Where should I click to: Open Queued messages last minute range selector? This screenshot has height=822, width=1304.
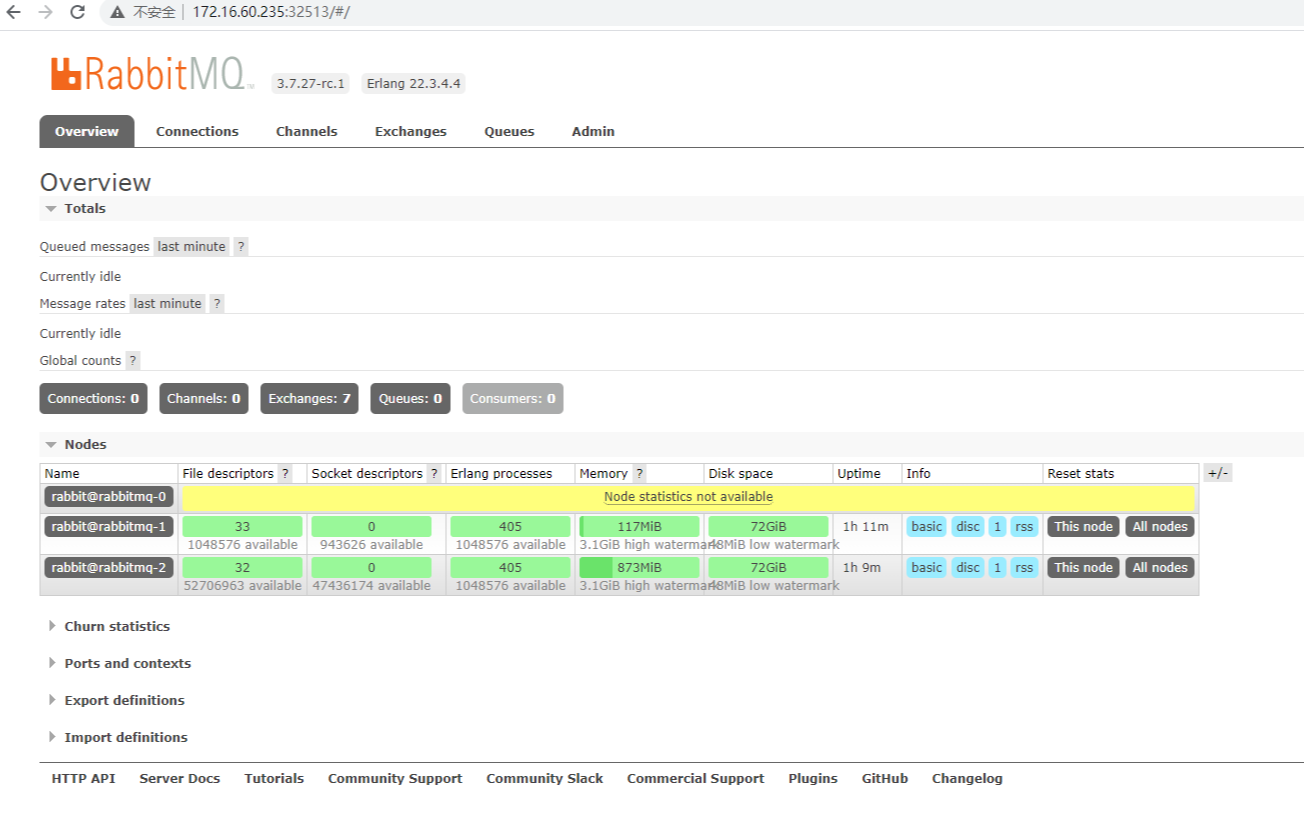coord(191,247)
